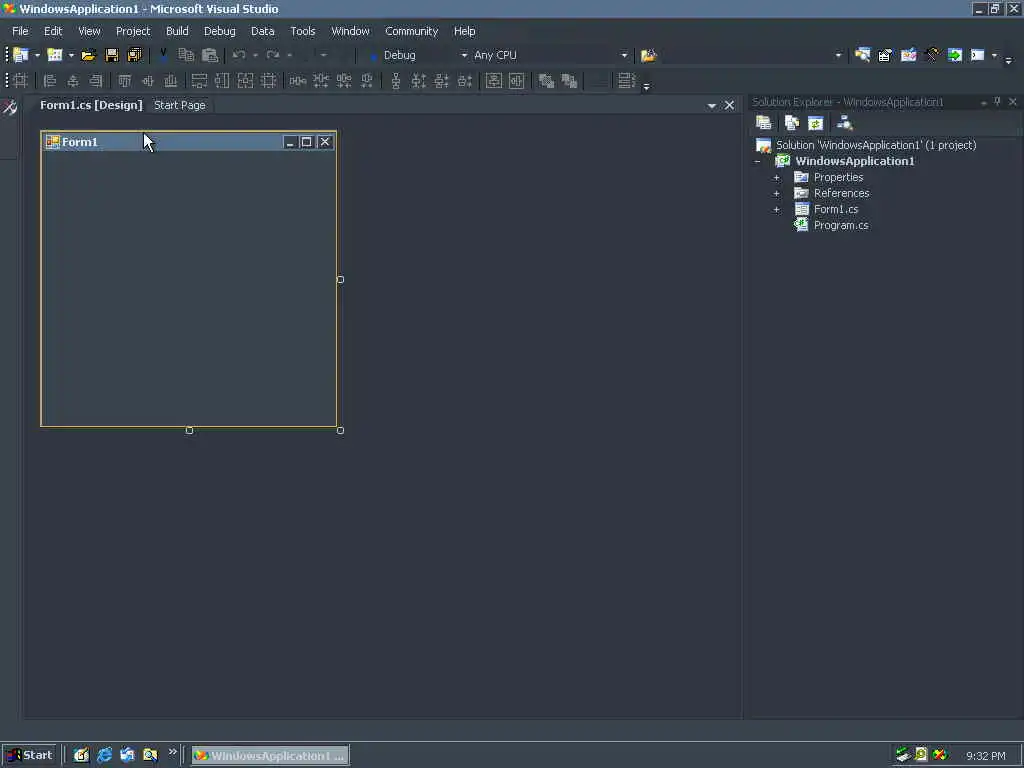Image resolution: width=1024 pixels, height=768 pixels.
Task: Open the active files dropdown arrow beside tabs
Action: click(x=712, y=105)
